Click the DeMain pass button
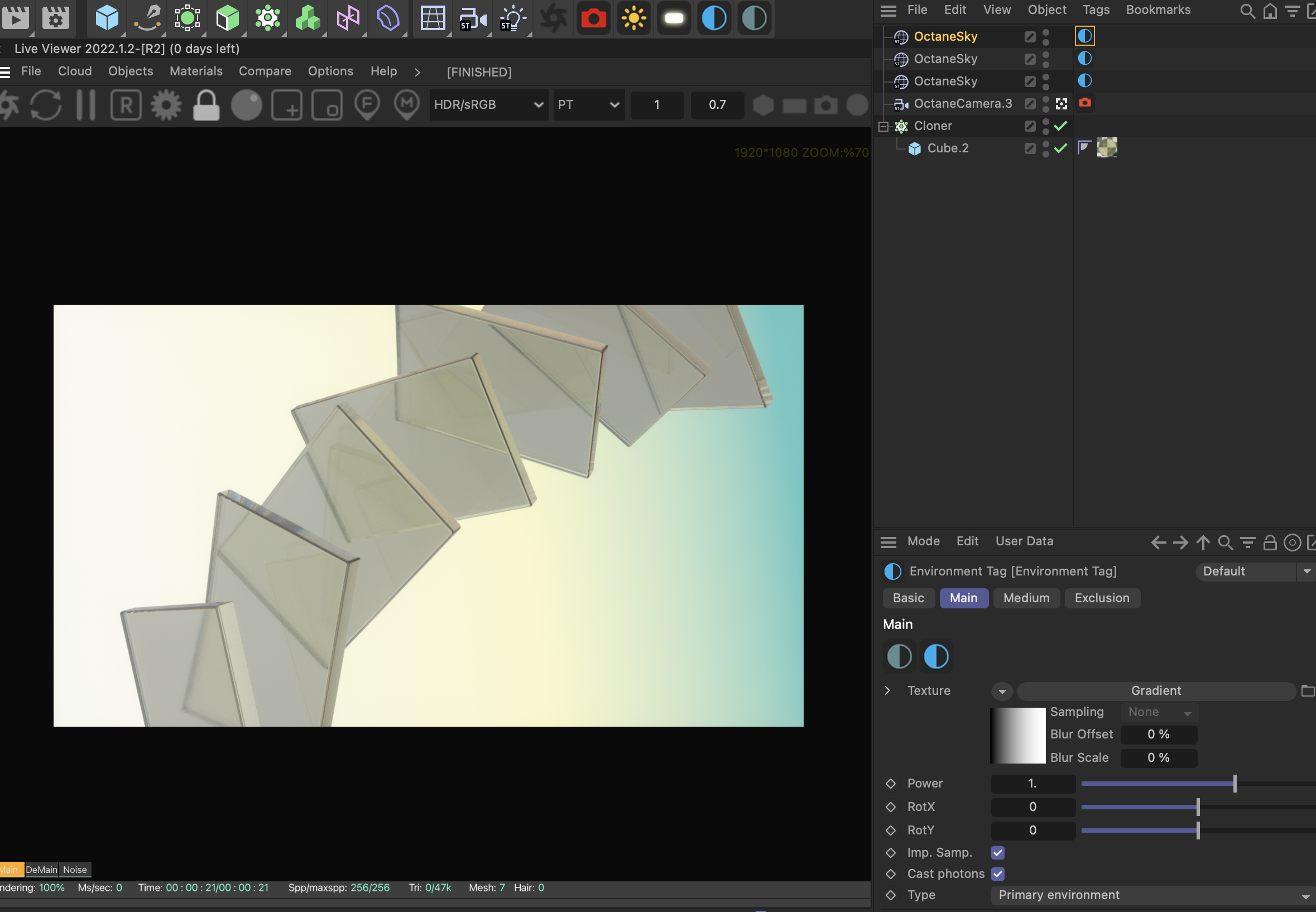 pyautogui.click(x=41, y=870)
